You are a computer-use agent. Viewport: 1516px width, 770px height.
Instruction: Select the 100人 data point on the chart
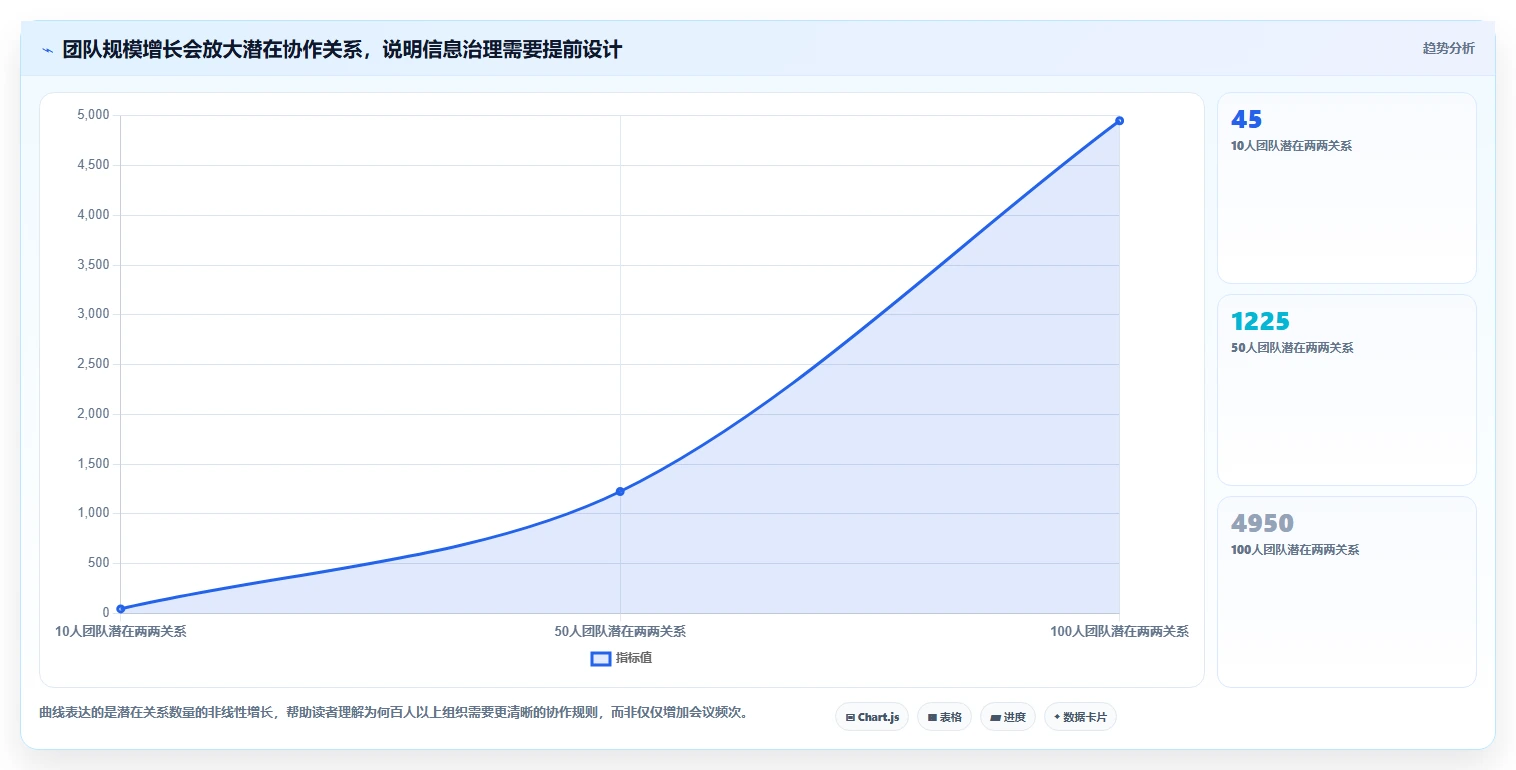click(x=1119, y=120)
